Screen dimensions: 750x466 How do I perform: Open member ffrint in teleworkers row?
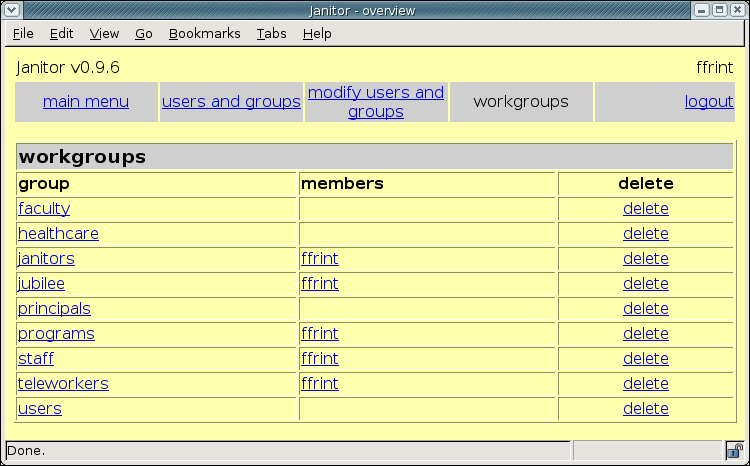pyautogui.click(x=320, y=383)
